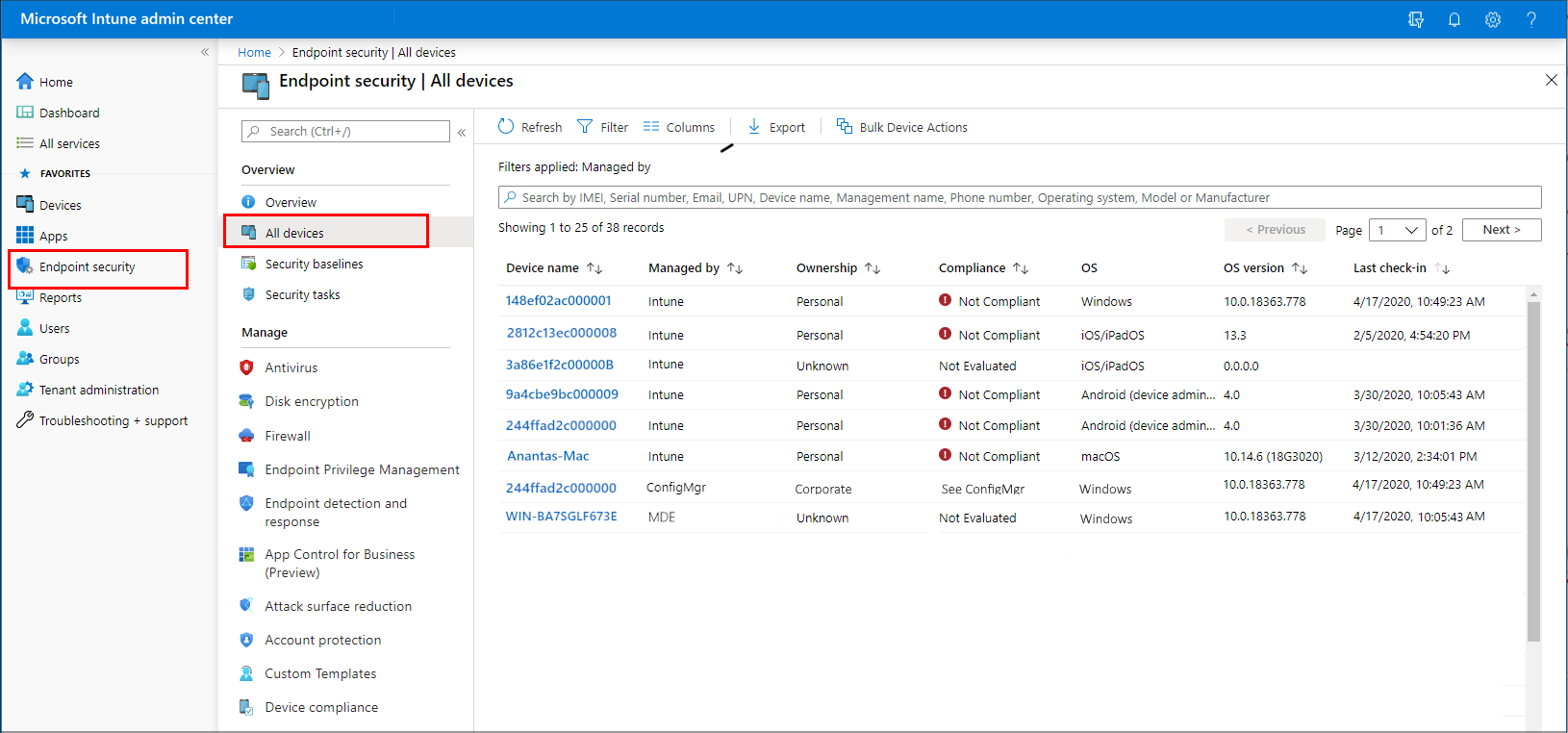Collapse the Endpoint security submenu panel
Image resolution: width=1568 pixels, height=733 pixels.
[462, 132]
